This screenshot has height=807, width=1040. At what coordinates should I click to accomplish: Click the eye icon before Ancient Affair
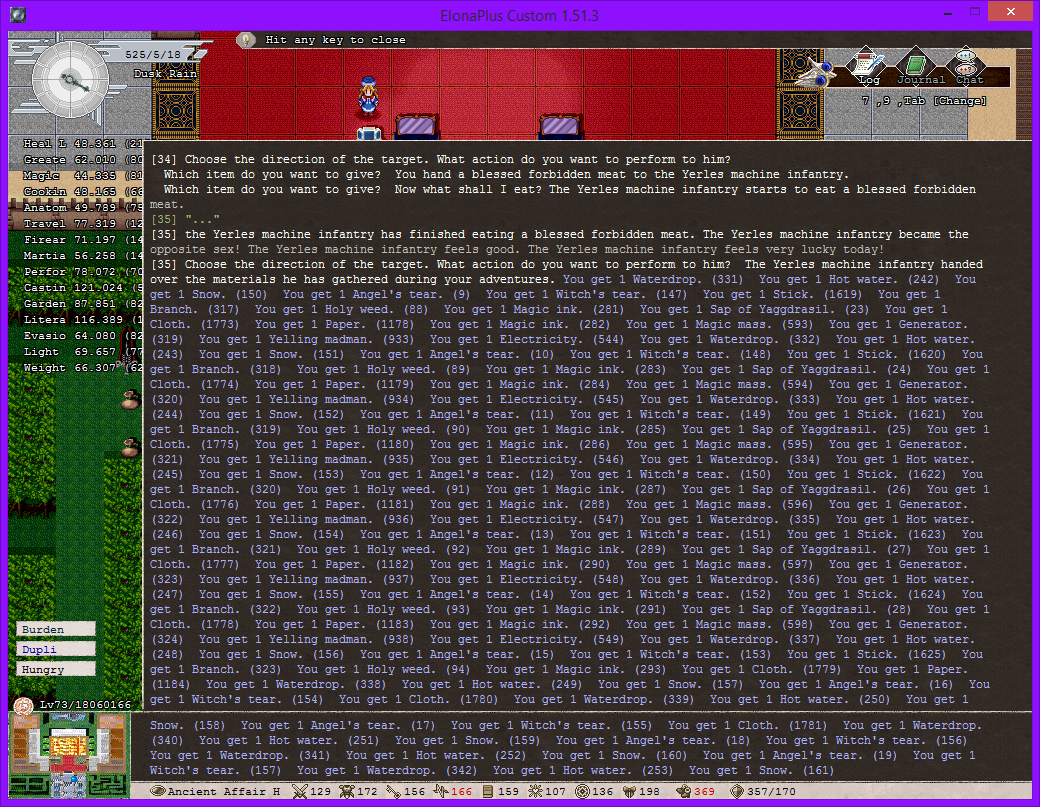(157, 790)
